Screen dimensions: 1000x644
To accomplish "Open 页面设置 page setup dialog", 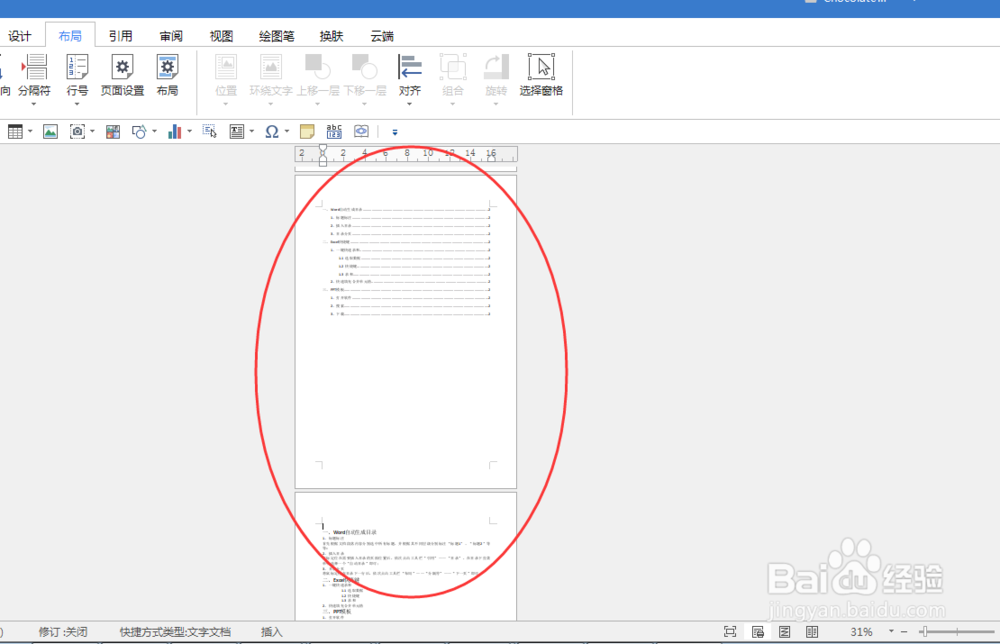I will pos(122,75).
